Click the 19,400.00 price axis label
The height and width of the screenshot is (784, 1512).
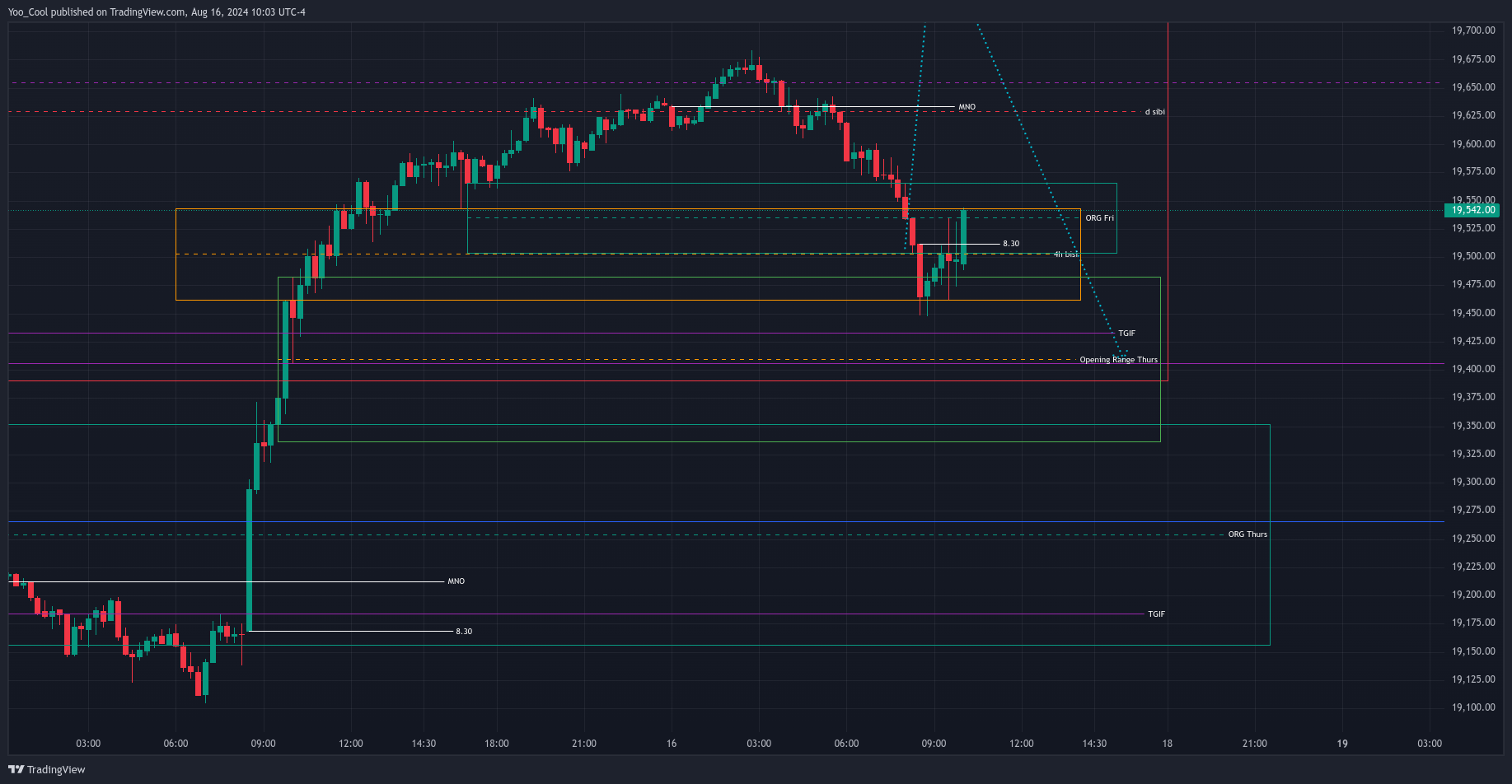coord(1473,369)
